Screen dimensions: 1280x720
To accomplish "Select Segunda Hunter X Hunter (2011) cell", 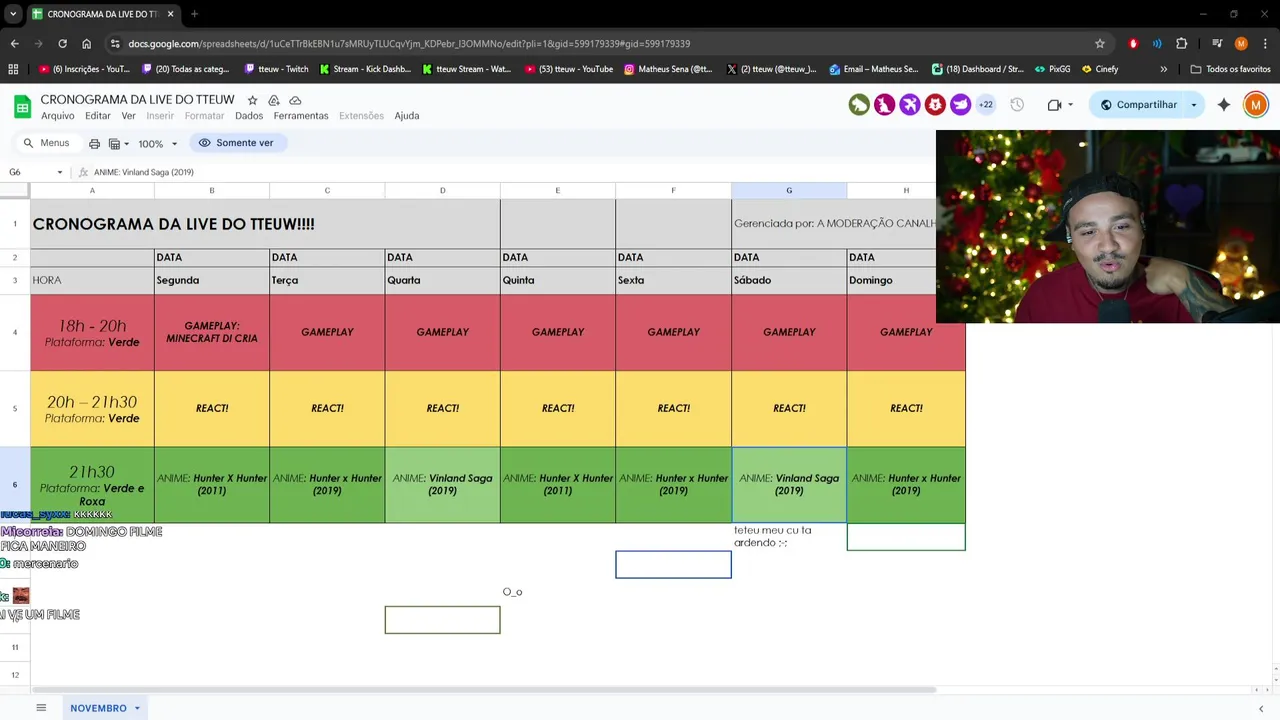I will tap(212, 485).
